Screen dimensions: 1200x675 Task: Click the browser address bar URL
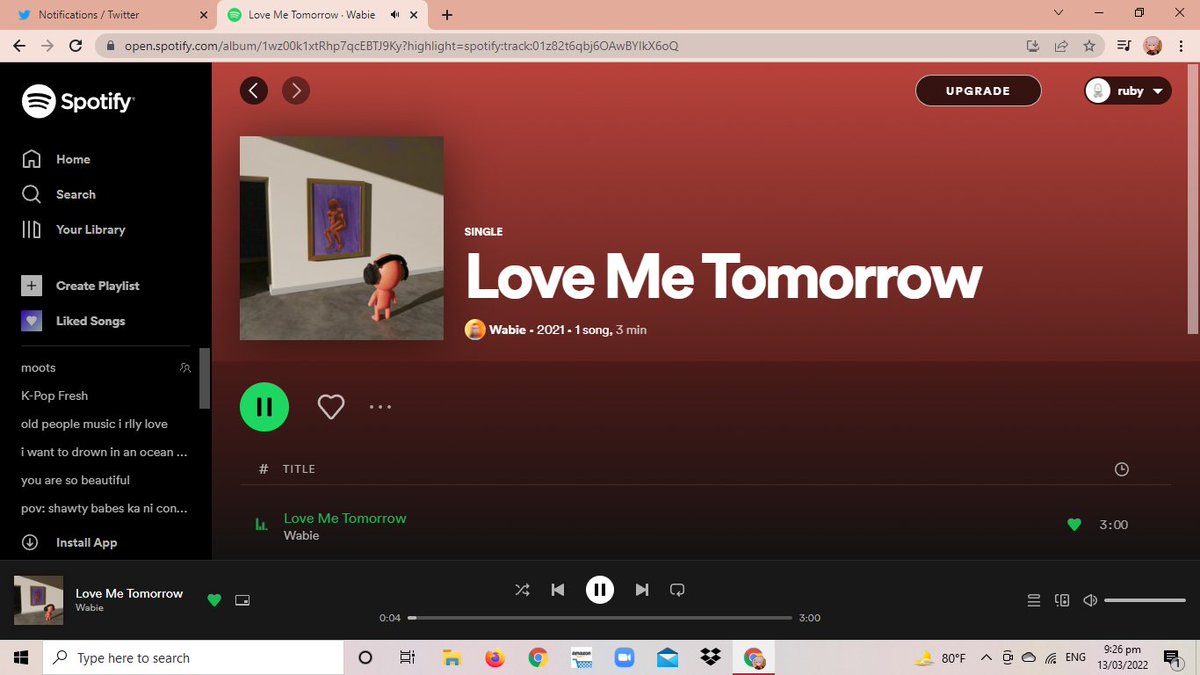point(401,46)
